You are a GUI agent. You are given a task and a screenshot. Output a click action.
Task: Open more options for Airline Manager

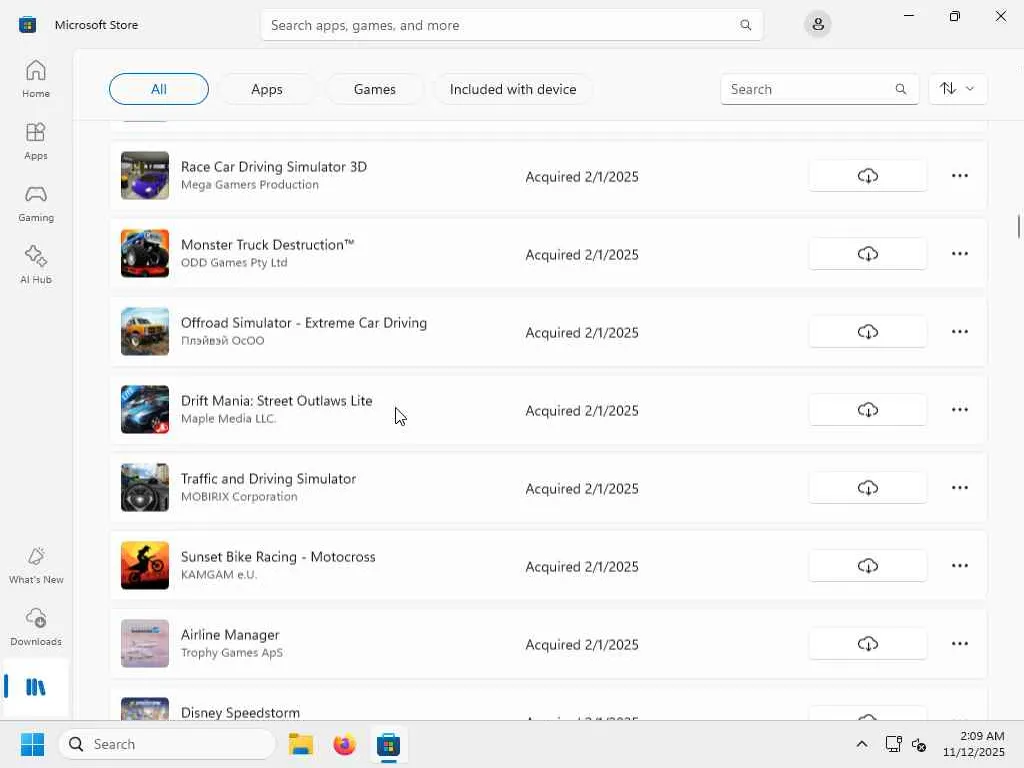(959, 644)
